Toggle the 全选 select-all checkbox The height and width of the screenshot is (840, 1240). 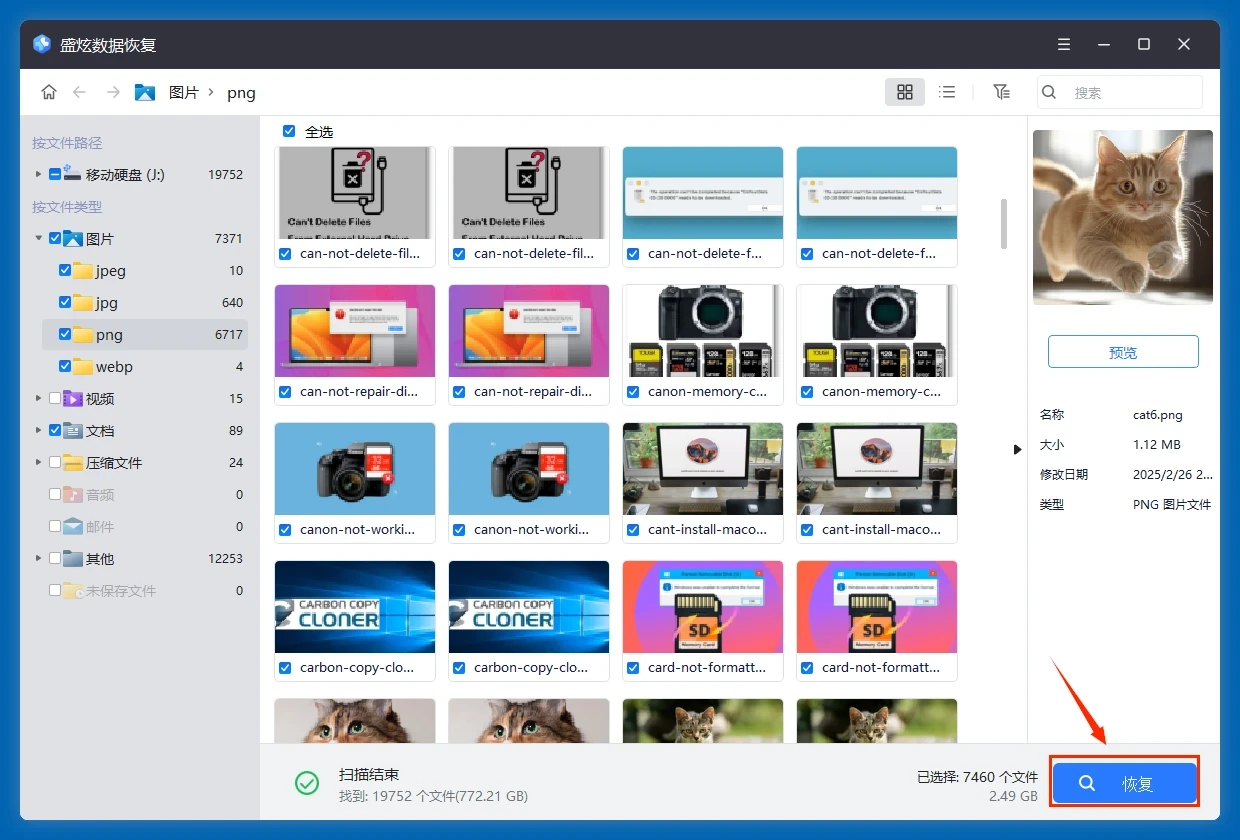(x=289, y=131)
